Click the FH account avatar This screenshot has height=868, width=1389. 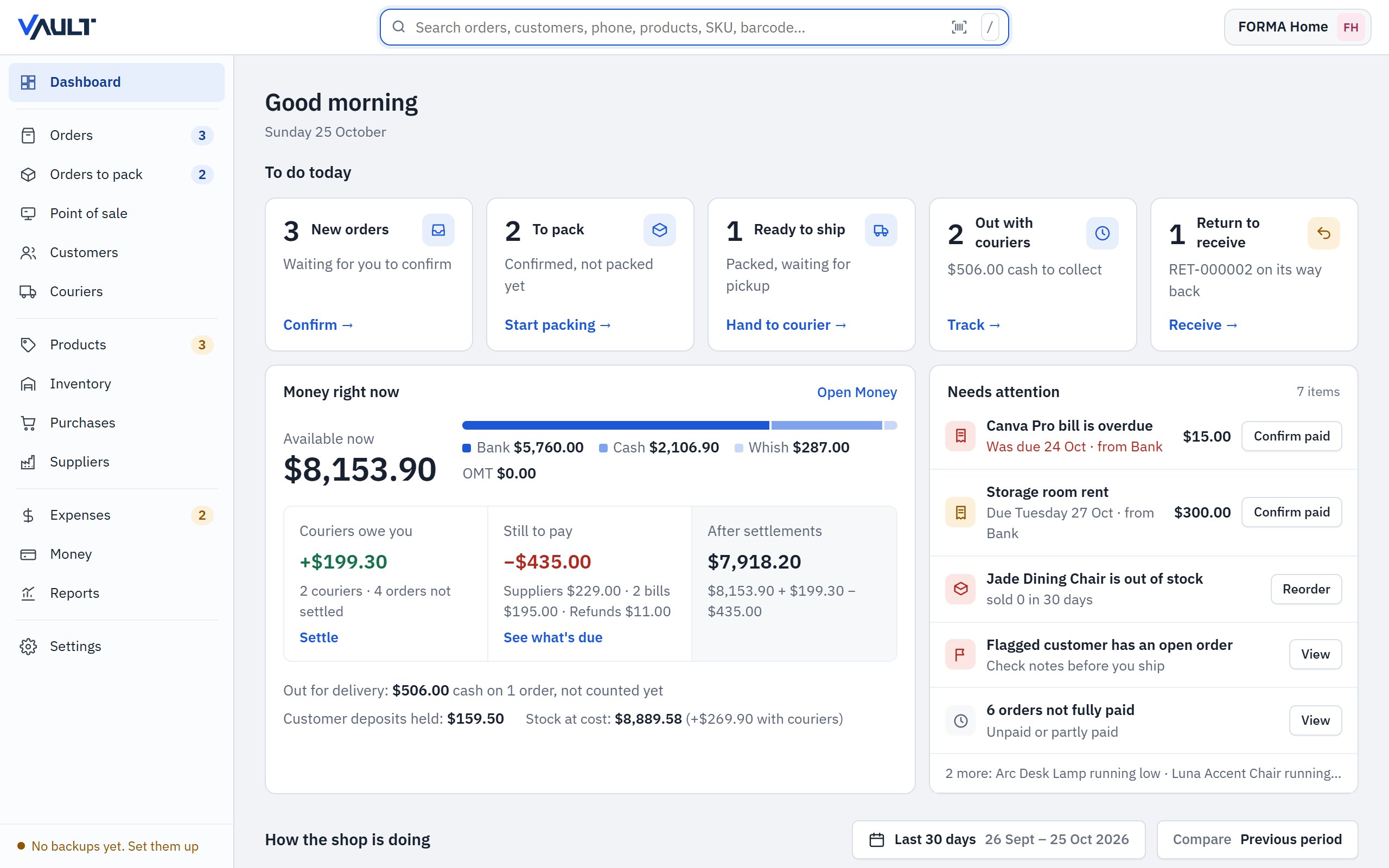point(1350,27)
